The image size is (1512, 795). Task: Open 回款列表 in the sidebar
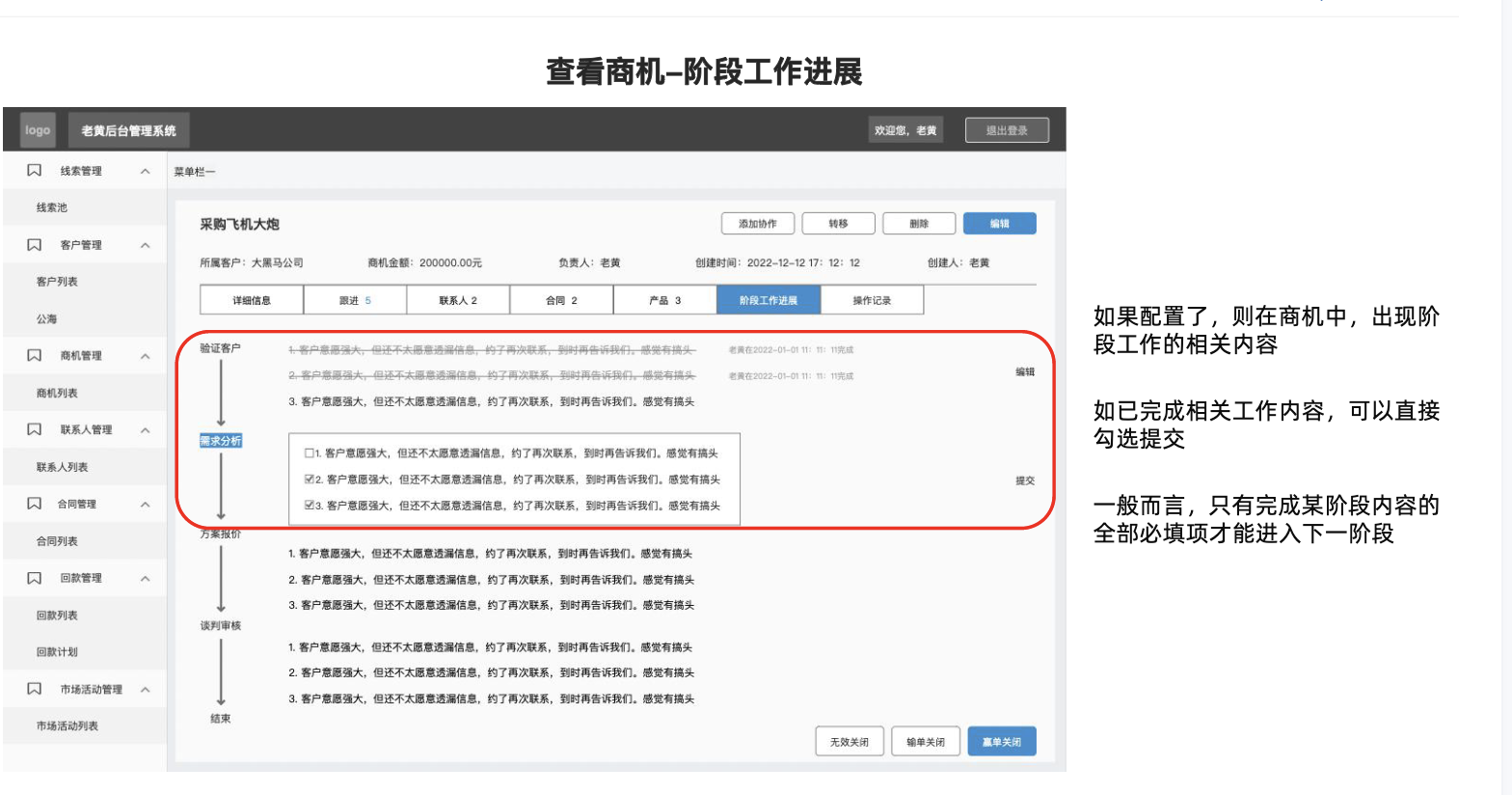[57, 616]
